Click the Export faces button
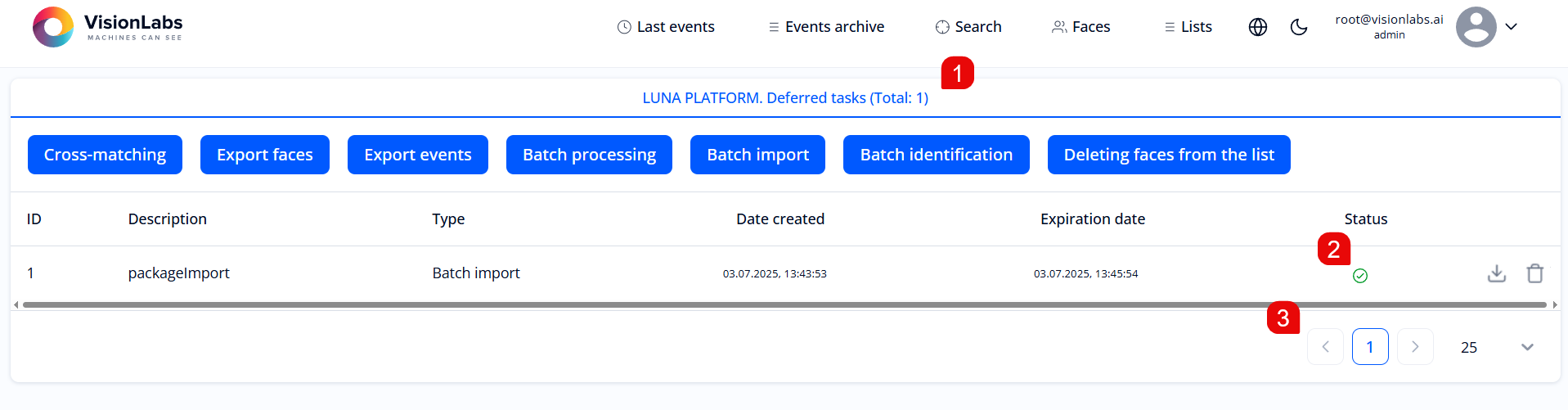 tap(264, 155)
